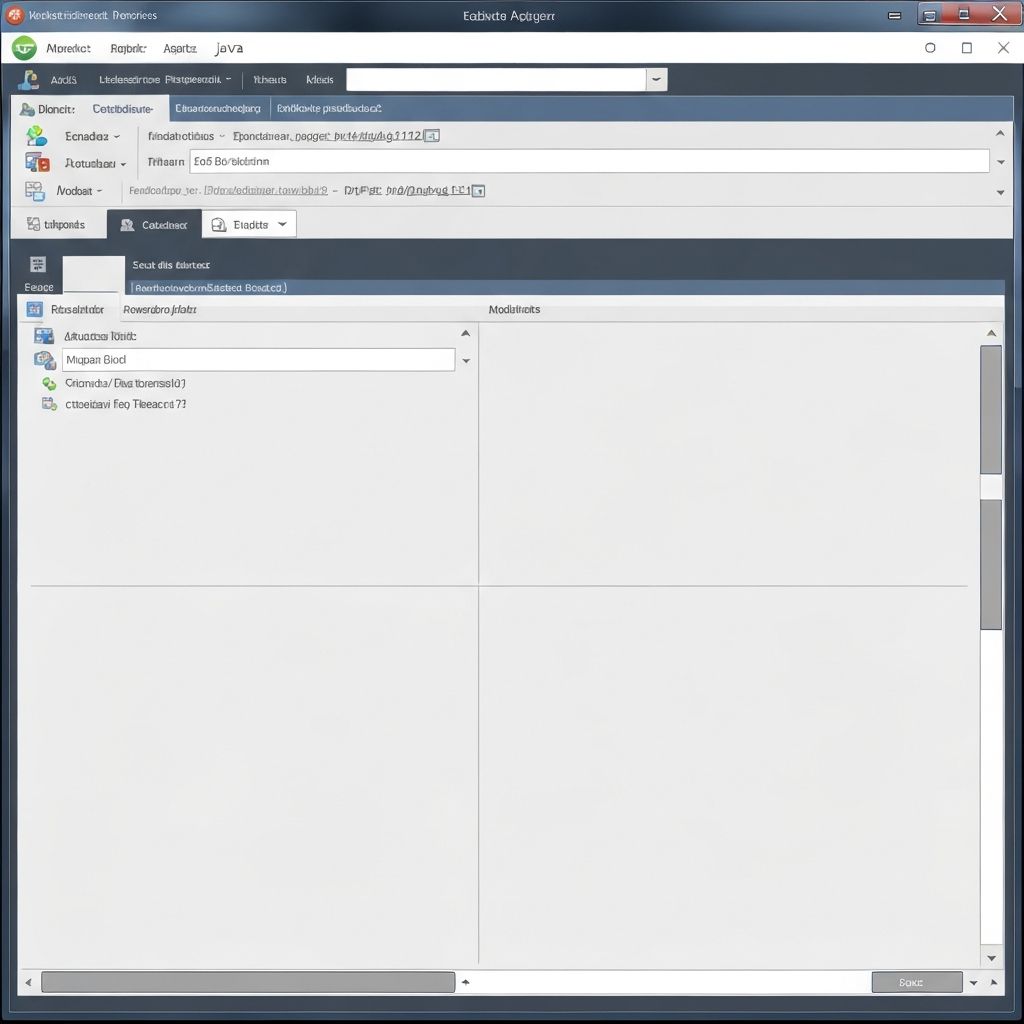1024x1024 pixels.
Task: Expand the Etadits dropdown
Action: click(x=282, y=225)
